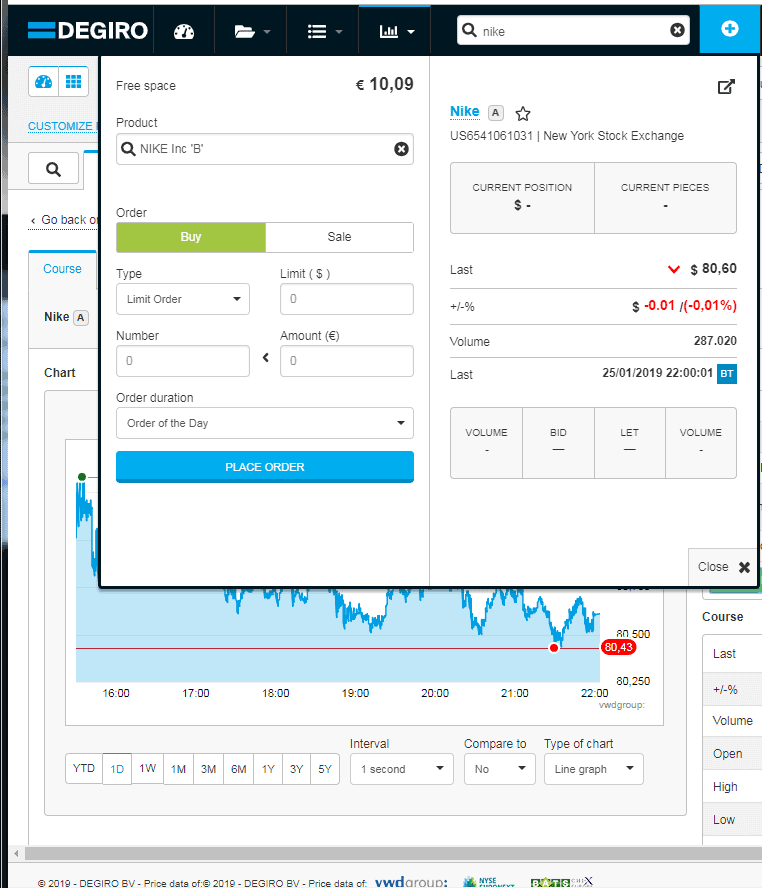The height and width of the screenshot is (888, 762).
Task: Click the PLACE ORDER button
Action: pyautogui.click(x=264, y=467)
